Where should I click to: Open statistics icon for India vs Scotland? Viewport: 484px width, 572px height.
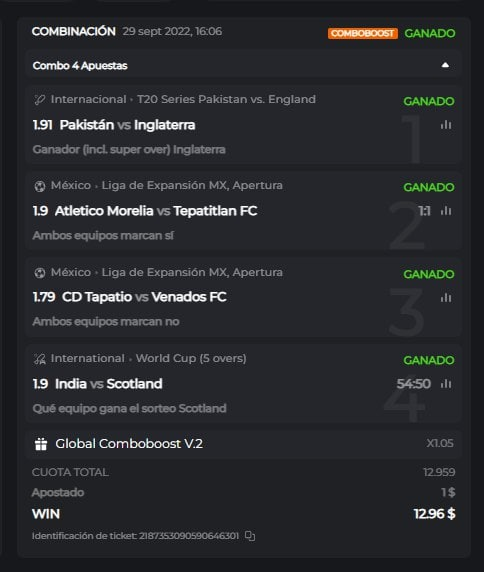click(x=446, y=384)
